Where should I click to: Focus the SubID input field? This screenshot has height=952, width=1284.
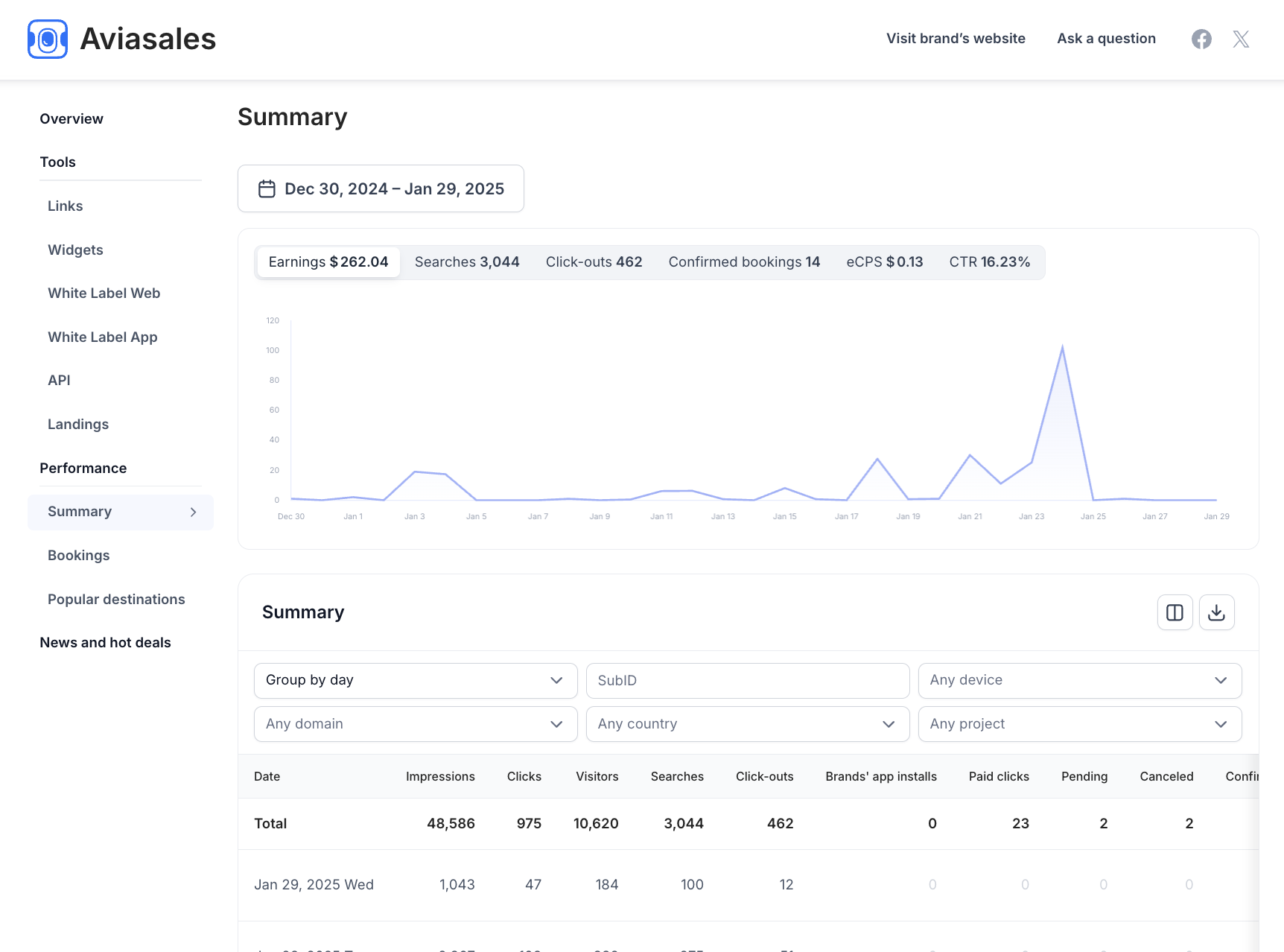[x=748, y=681]
